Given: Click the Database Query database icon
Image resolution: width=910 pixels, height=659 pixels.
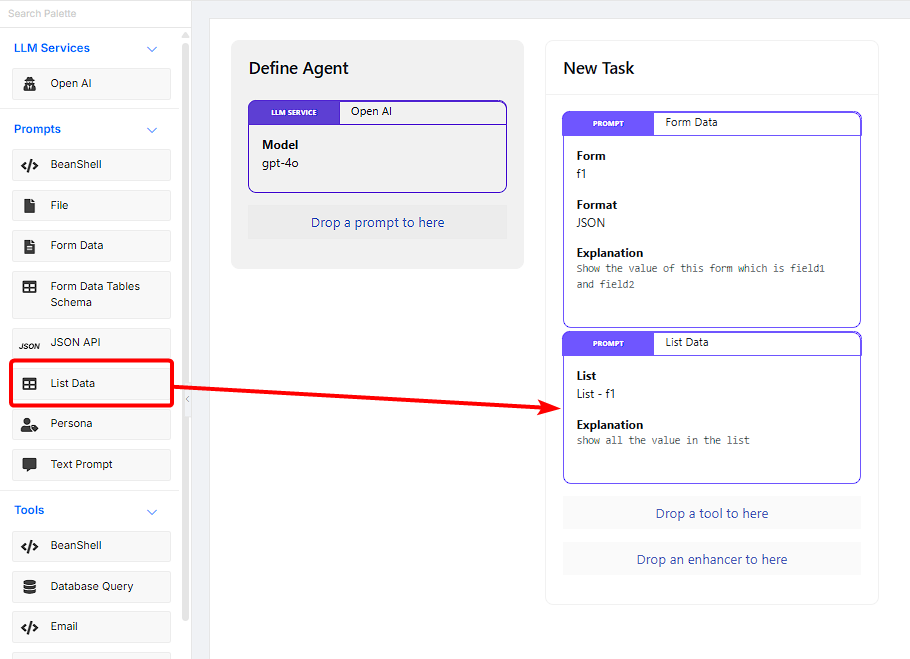Looking at the screenshot, I should point(30,587).
